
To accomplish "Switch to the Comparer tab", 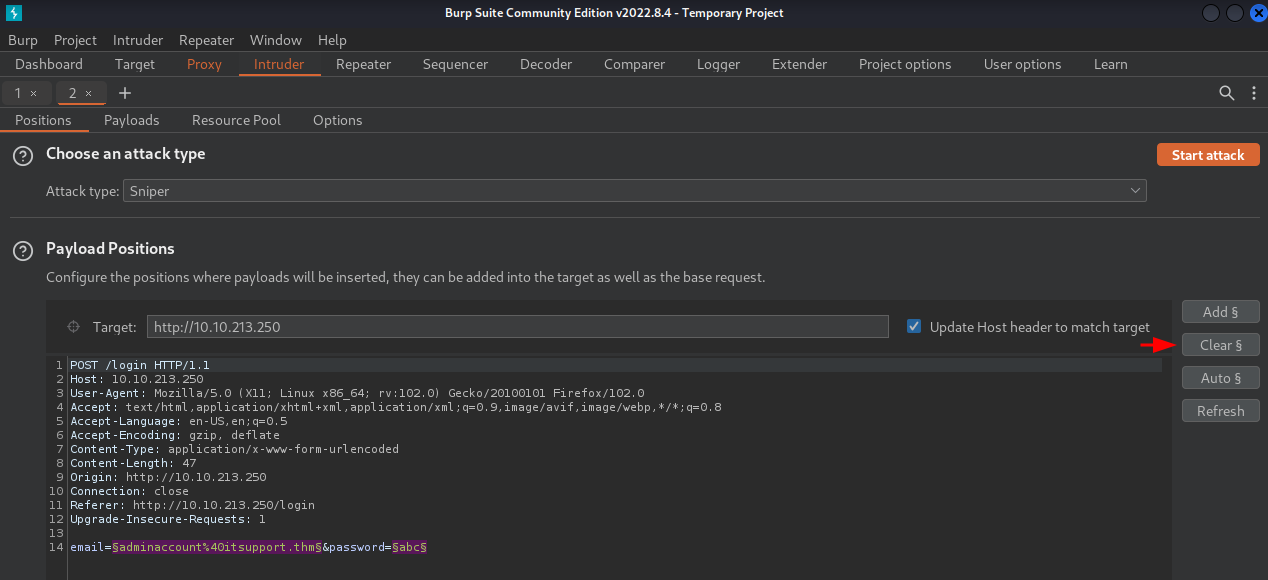I will (634, 64).
